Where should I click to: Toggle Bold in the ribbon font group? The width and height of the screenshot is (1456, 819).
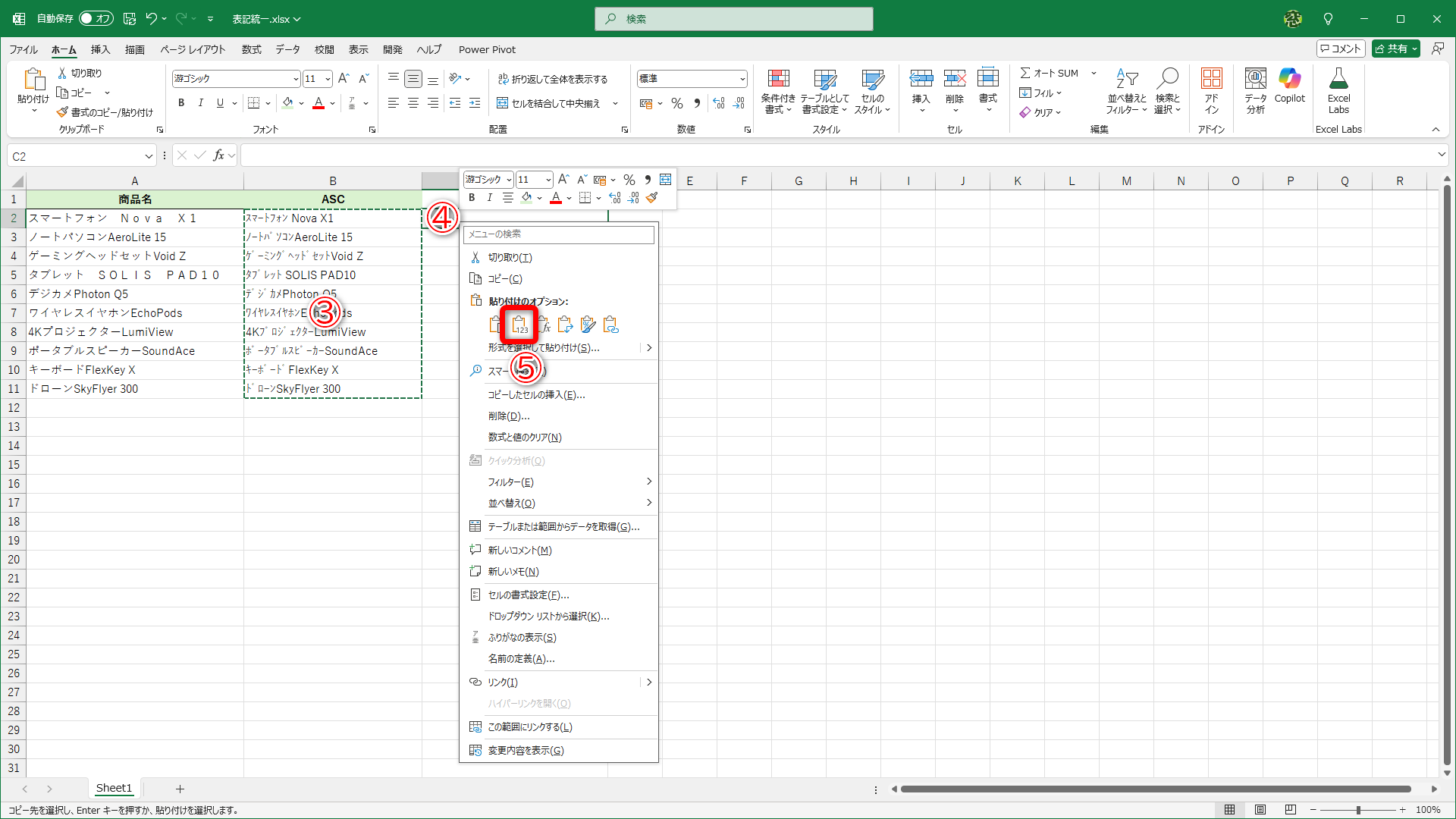[181, 103]
